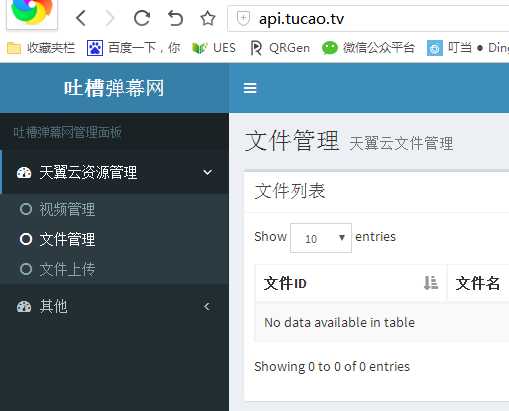This screenshot has width=509, height=411.
Task: Expand the 其他 menu section
Action: coord(114,306)
